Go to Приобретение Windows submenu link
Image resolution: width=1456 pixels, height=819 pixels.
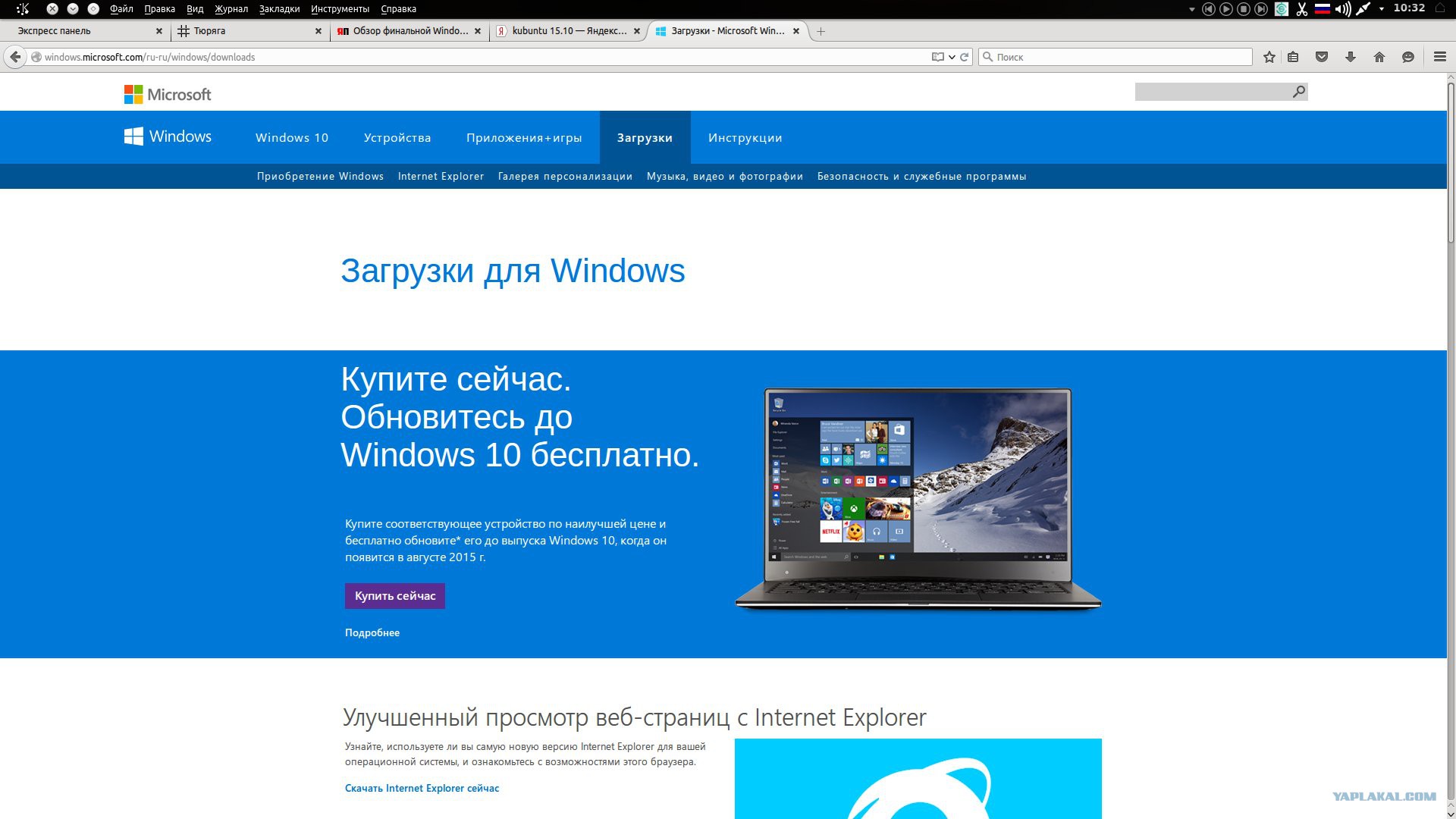tap(320, 176)
